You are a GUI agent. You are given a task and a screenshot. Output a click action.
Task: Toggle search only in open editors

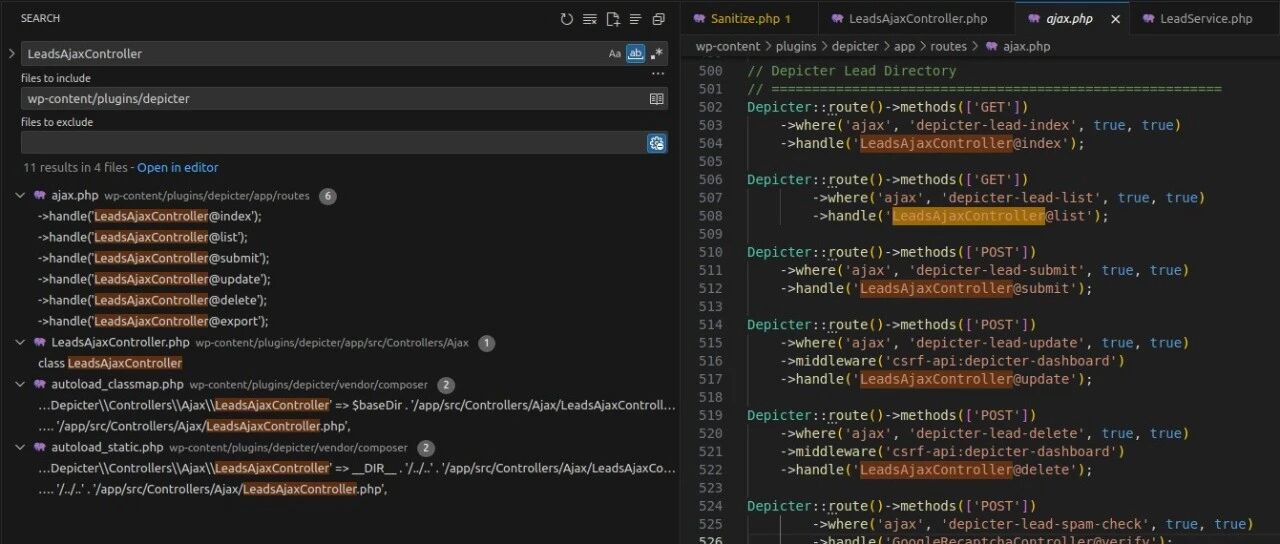coord(657,99)
